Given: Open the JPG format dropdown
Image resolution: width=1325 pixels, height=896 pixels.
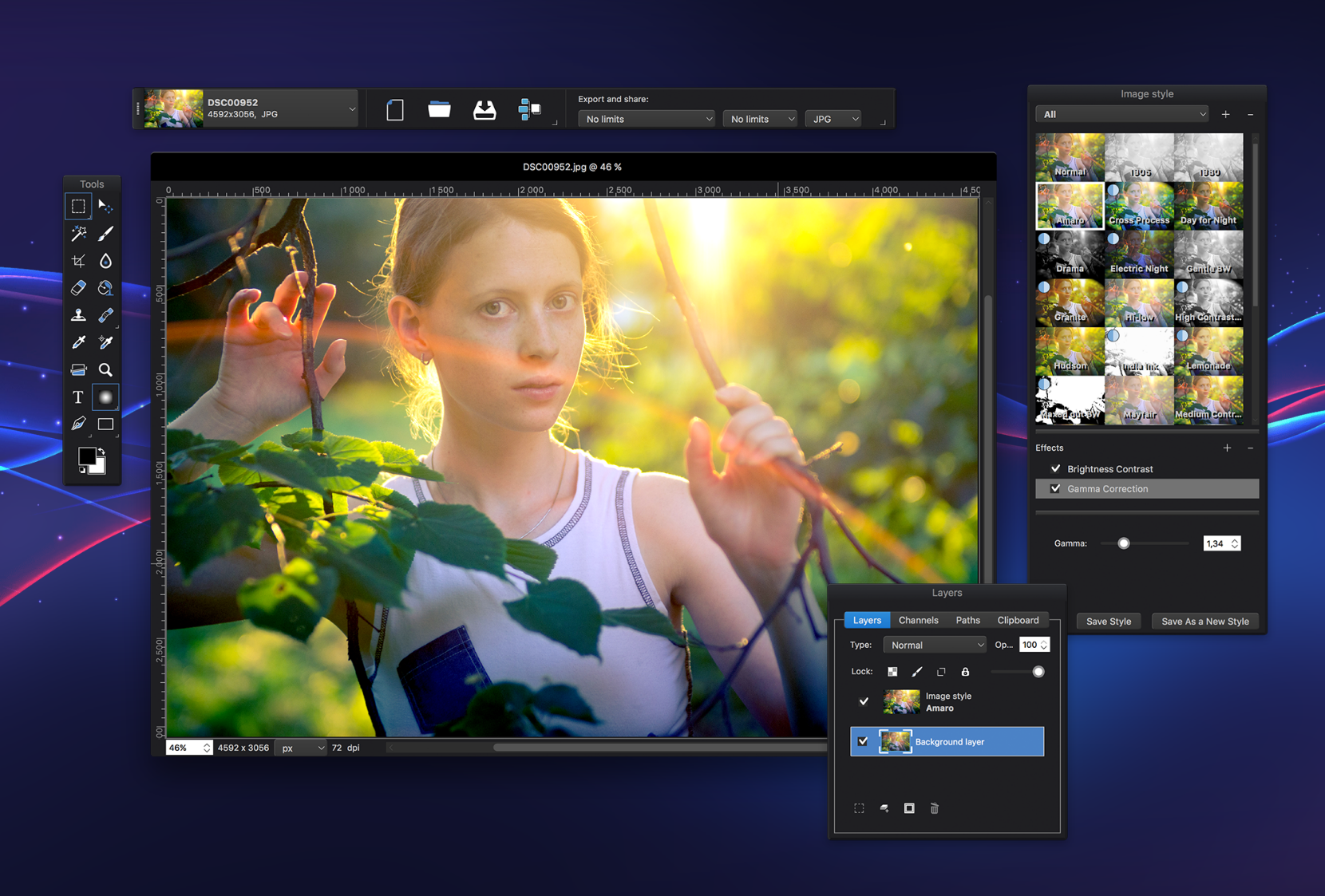Looking at the screenshot, I should (x=833, y=119).
